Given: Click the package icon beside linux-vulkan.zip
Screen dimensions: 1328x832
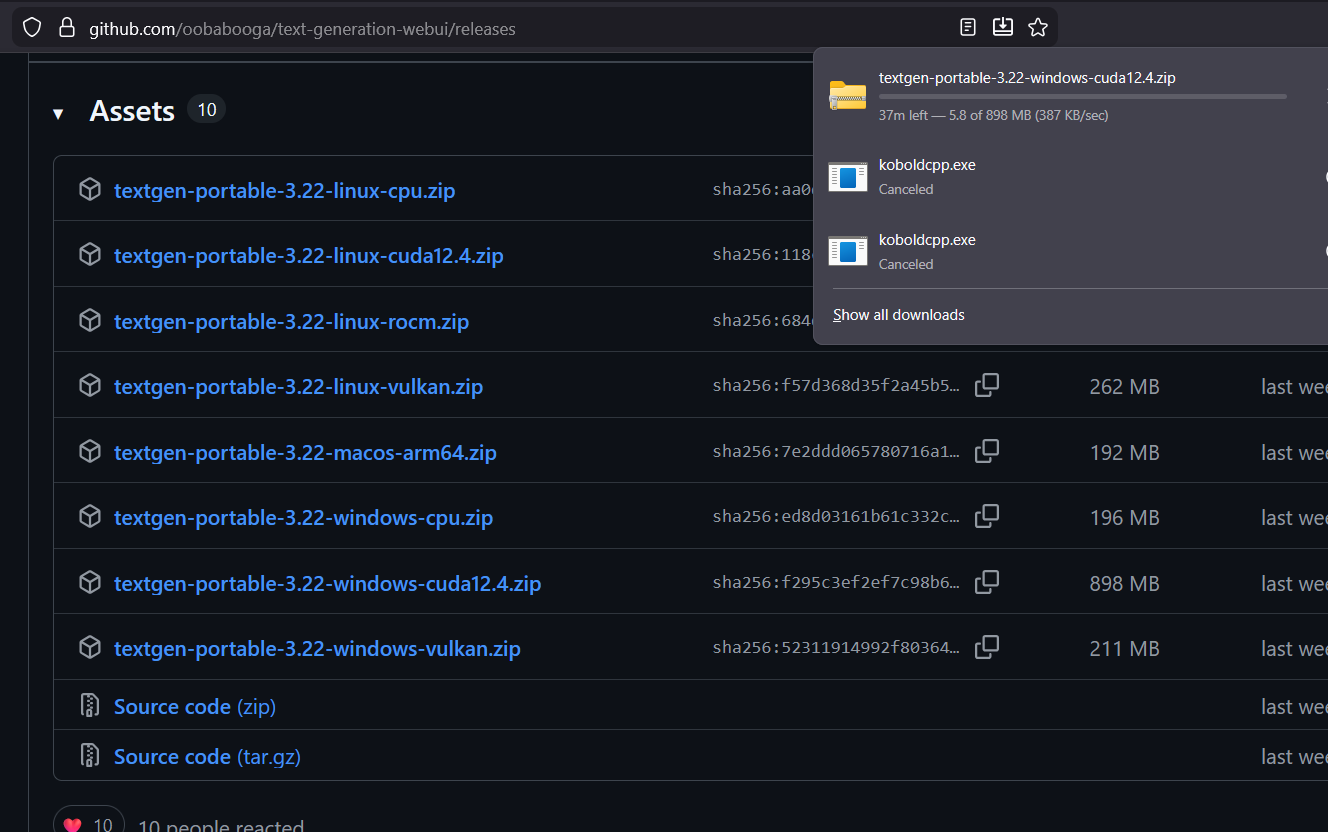Looking at the screenshot, I should point(90,386).
